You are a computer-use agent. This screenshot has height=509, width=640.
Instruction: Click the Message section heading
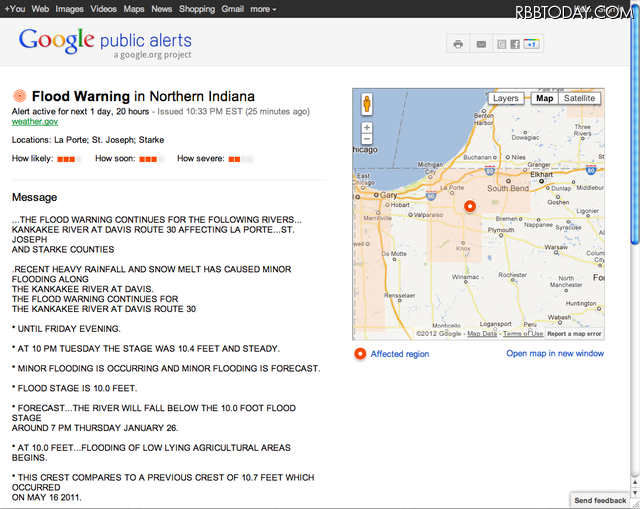[34, 197]
